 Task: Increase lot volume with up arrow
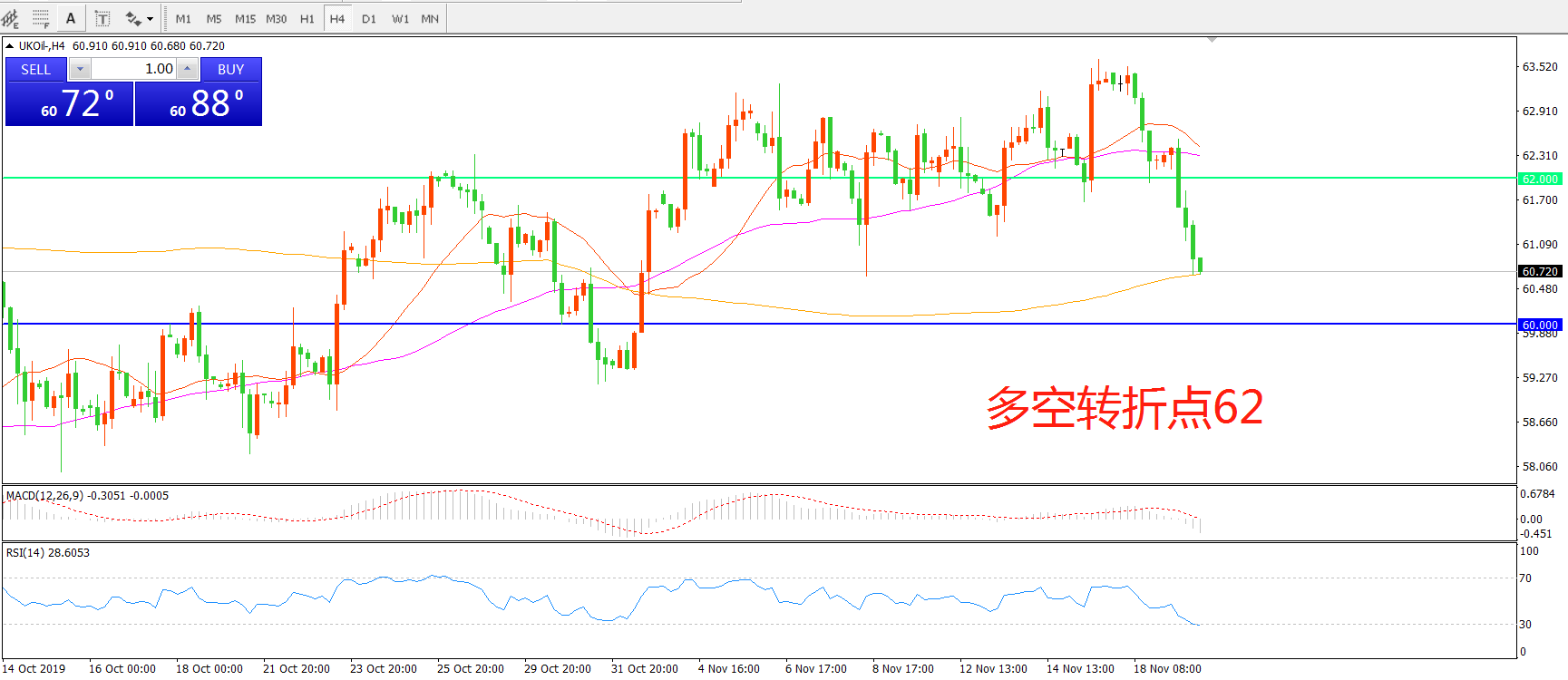coord(187,69)
